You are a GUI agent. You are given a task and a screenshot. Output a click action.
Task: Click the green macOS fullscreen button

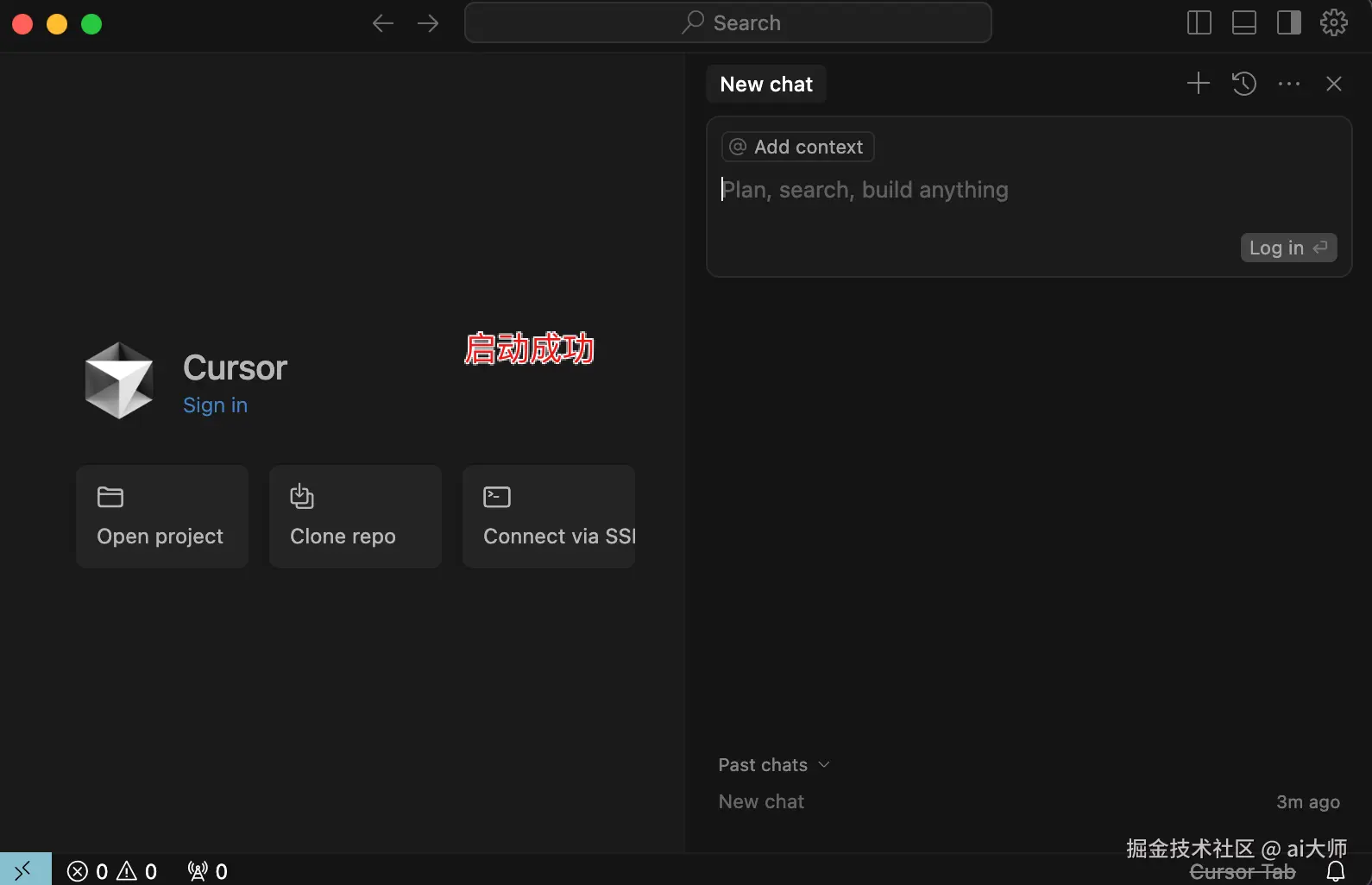(x=91, y=24)
